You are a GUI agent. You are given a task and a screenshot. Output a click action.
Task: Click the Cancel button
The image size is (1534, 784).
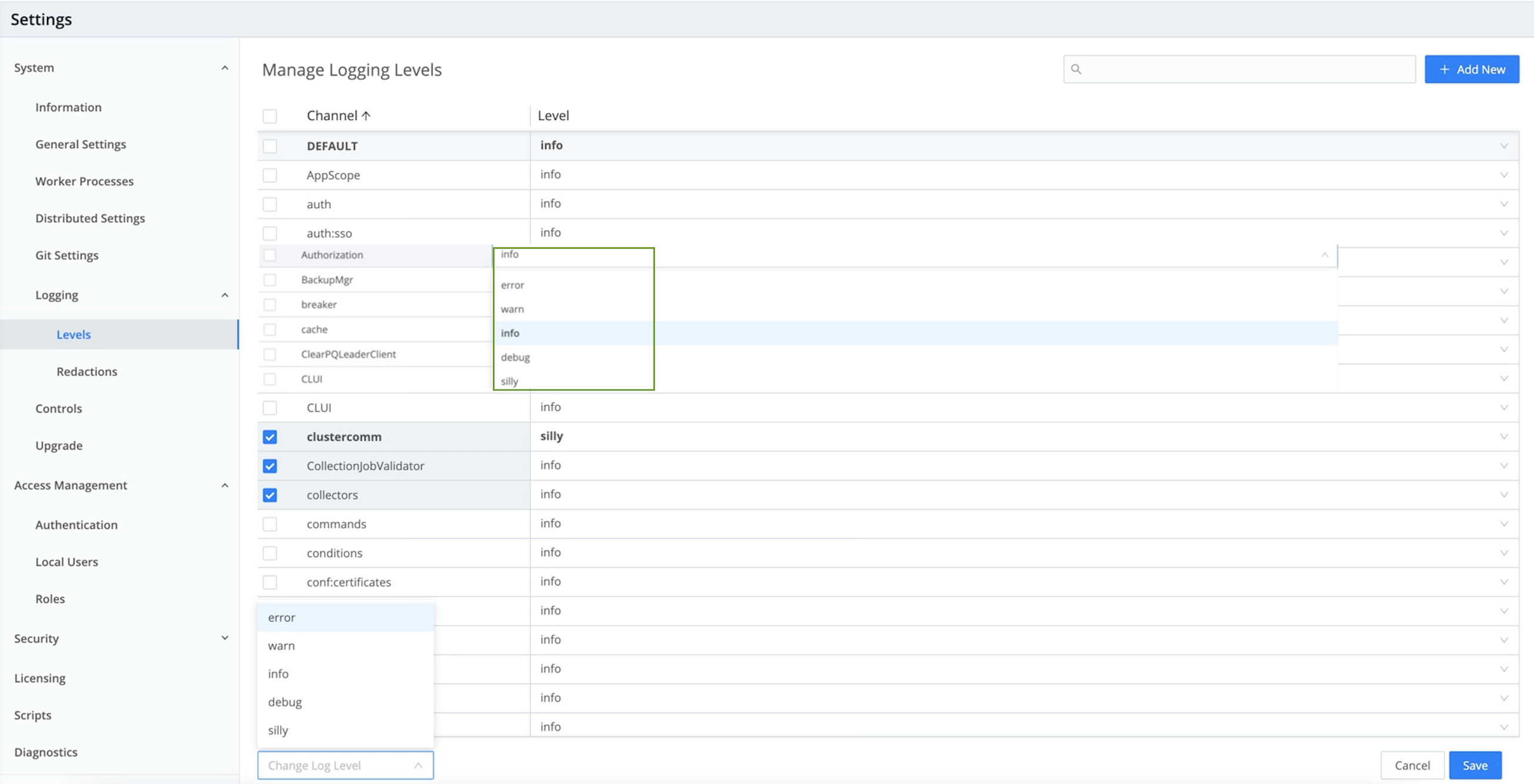pyautogui.click(x=1412, y=765)
